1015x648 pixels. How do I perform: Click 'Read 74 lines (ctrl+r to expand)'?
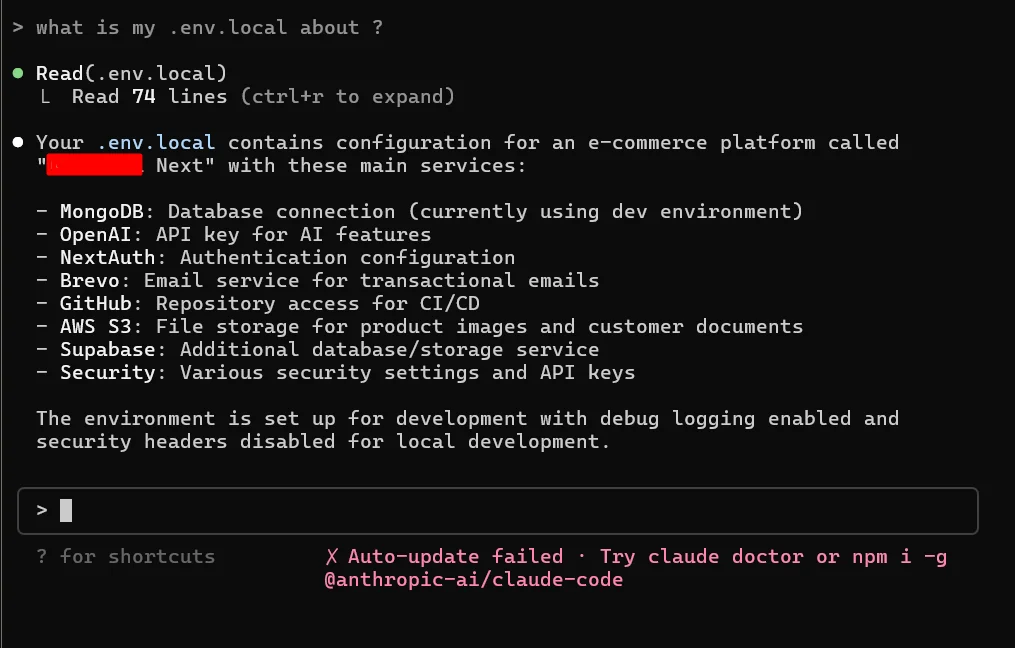[263, 96]
